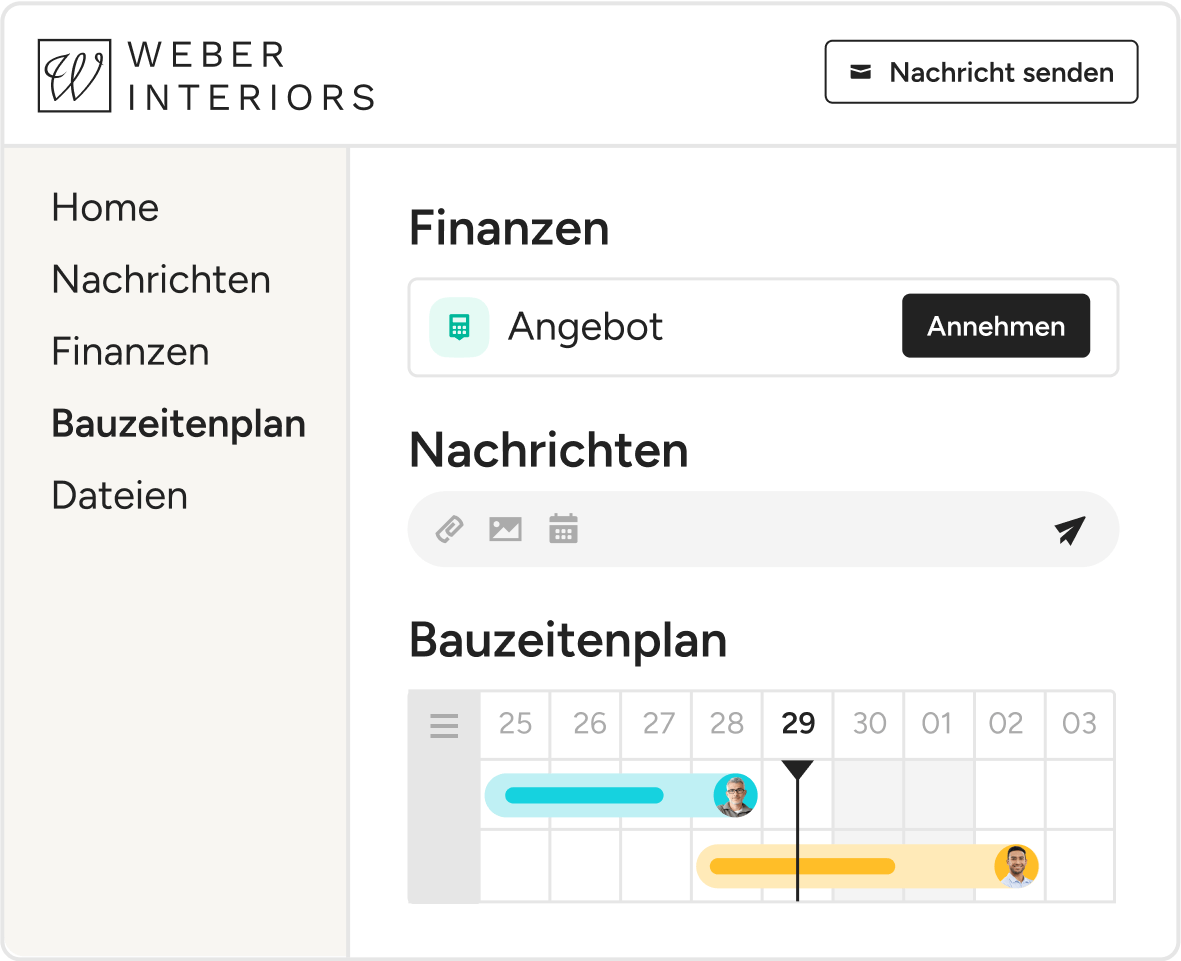Click the cyan task progress bar
The height and width of the screenshot is (961, 1181).
[x=584, y=795]
